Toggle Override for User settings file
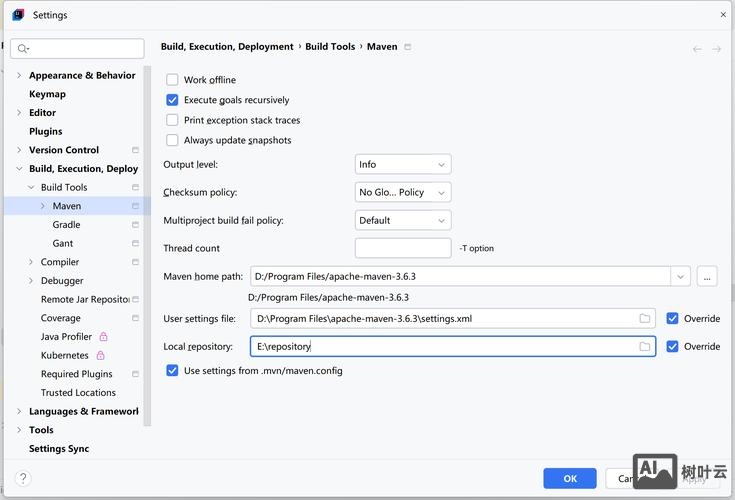The height and width of the screenshot is (500, 735). tap(673, 318)
